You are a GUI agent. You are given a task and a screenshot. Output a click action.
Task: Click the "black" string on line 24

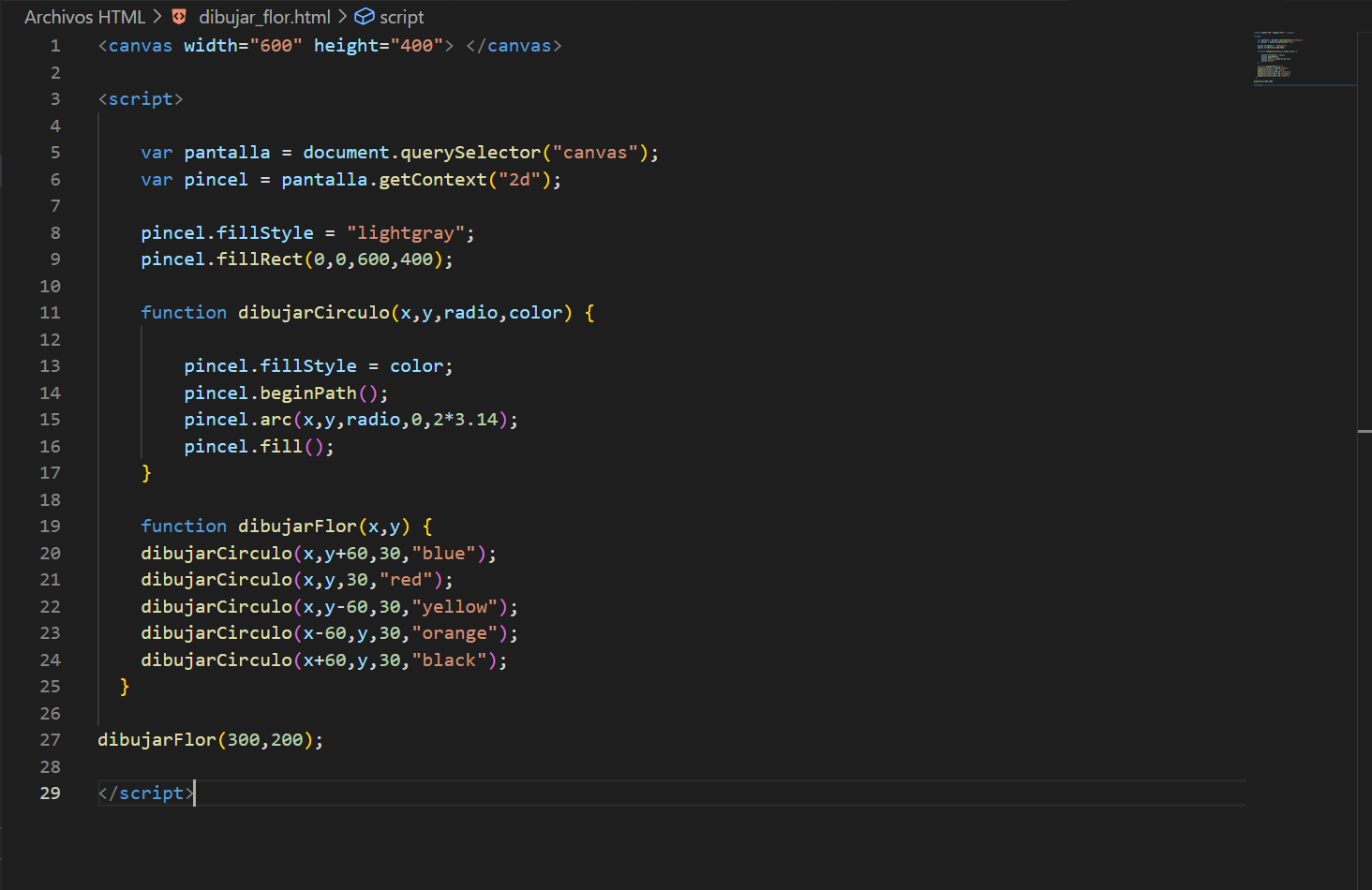pyautogui.click(x=449, y=660)
